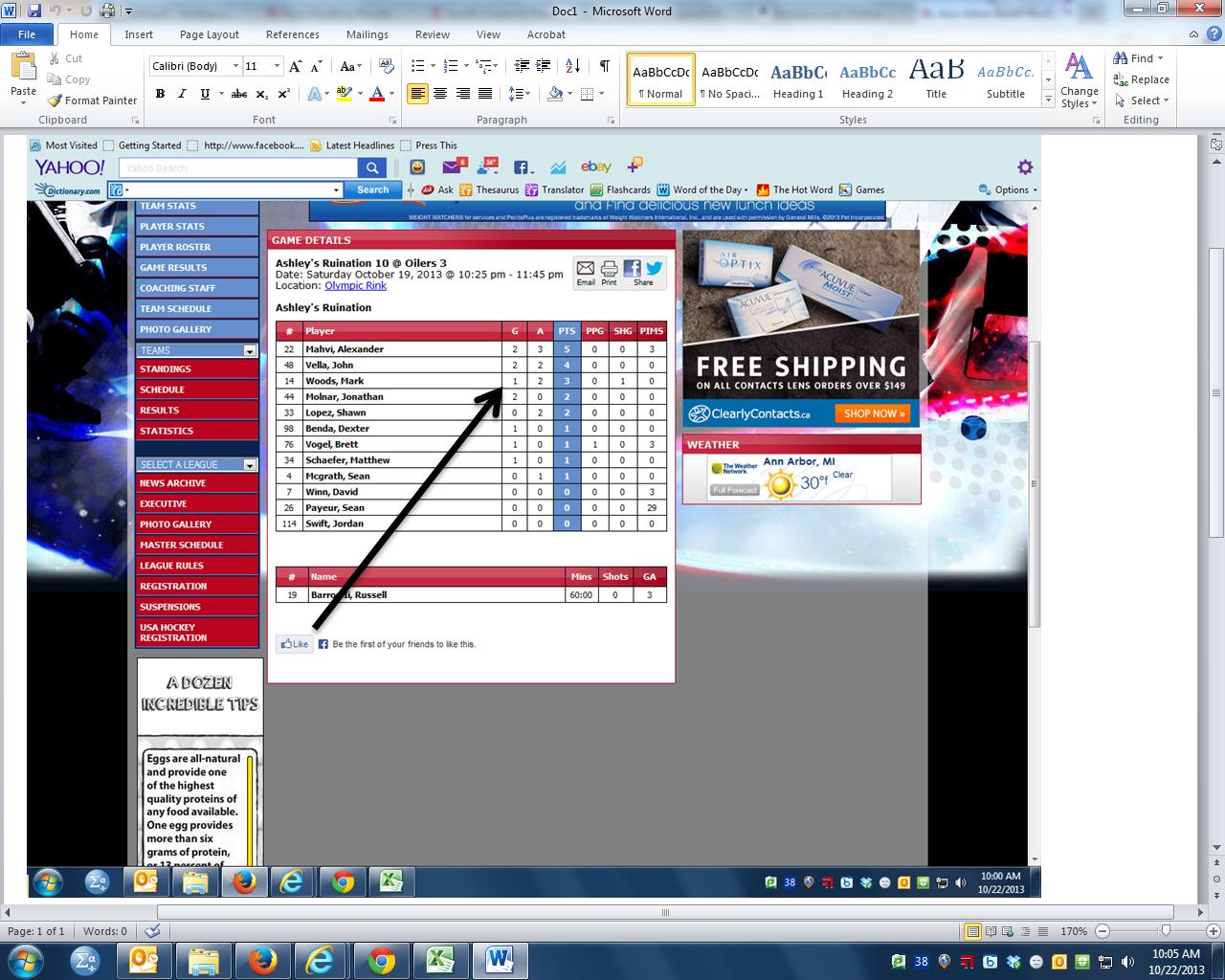Toggle Underline text formatting
This screenshot has width=1225, height=980.
205,94
